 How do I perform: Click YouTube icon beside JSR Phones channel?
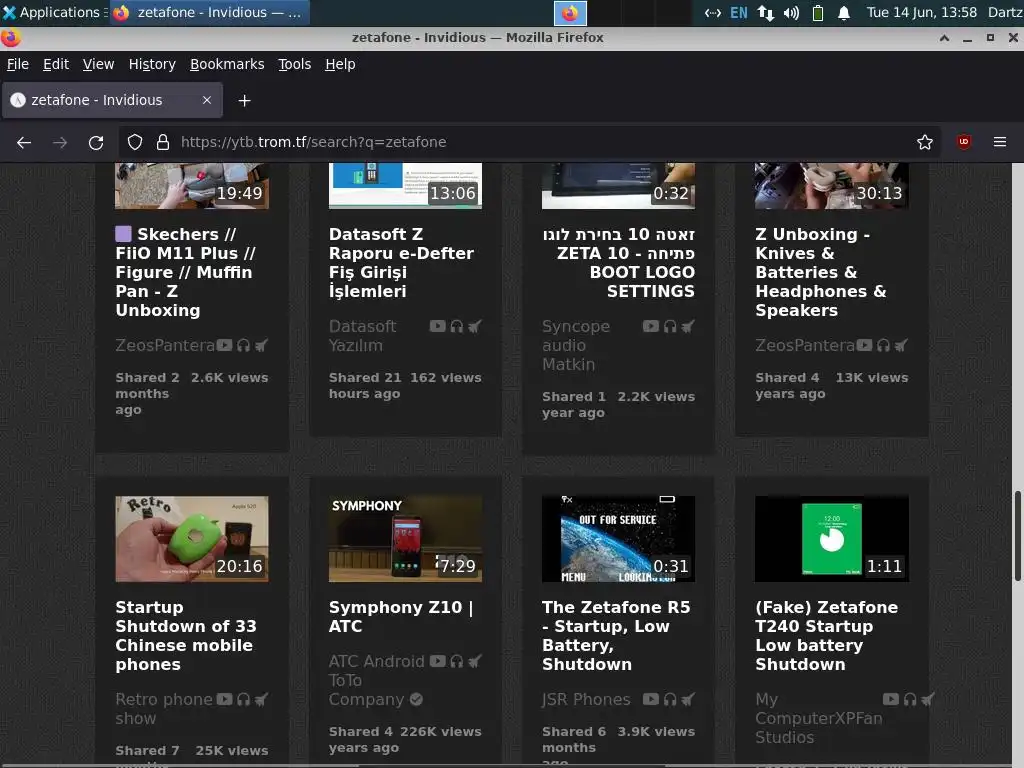click(650, 699)
